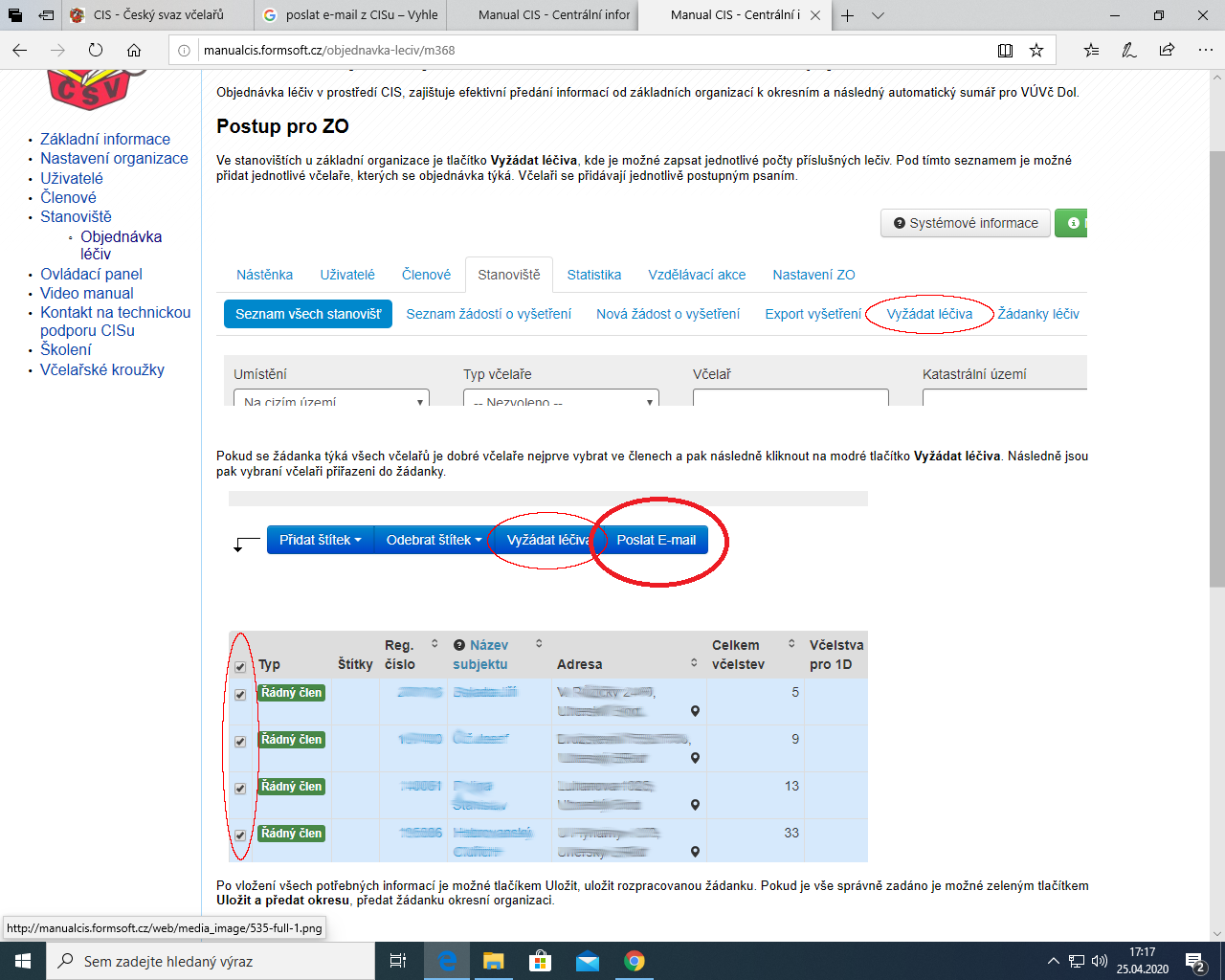The height and width of the screenshot is (980, 1225).
Task: Expand the Přidat štítek dropdown
Action: tap(320, 540)
